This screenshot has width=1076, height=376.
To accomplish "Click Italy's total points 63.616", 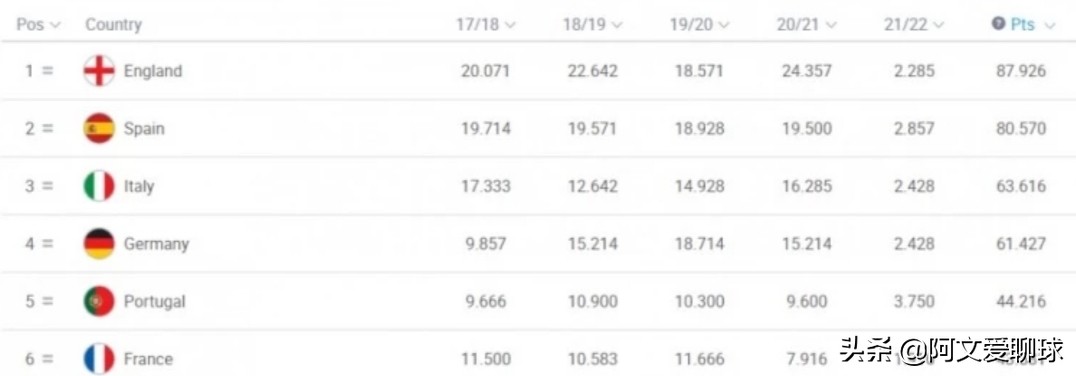I will (1021, 186).
